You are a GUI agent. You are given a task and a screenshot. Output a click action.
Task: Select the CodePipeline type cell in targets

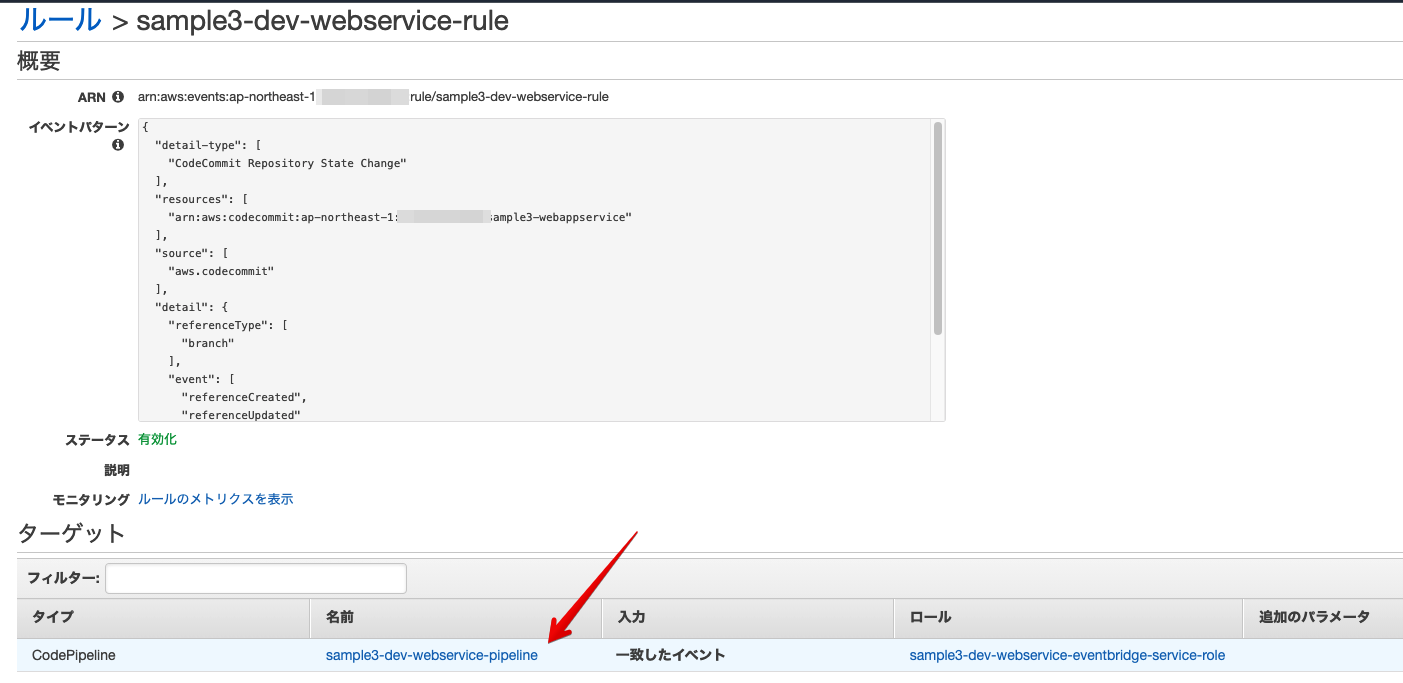(74, 655)
